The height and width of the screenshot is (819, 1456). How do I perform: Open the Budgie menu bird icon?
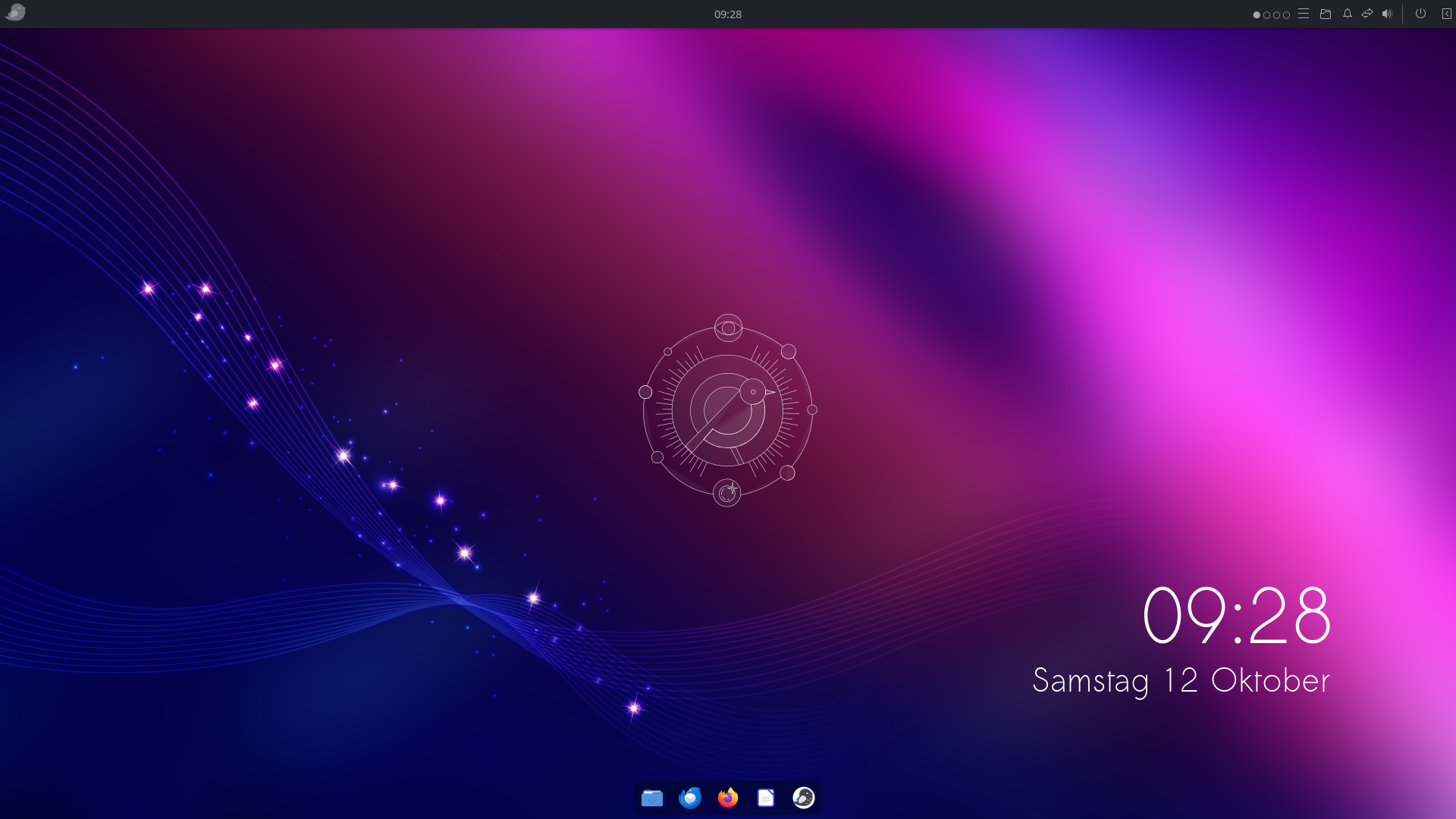[15, 13]
